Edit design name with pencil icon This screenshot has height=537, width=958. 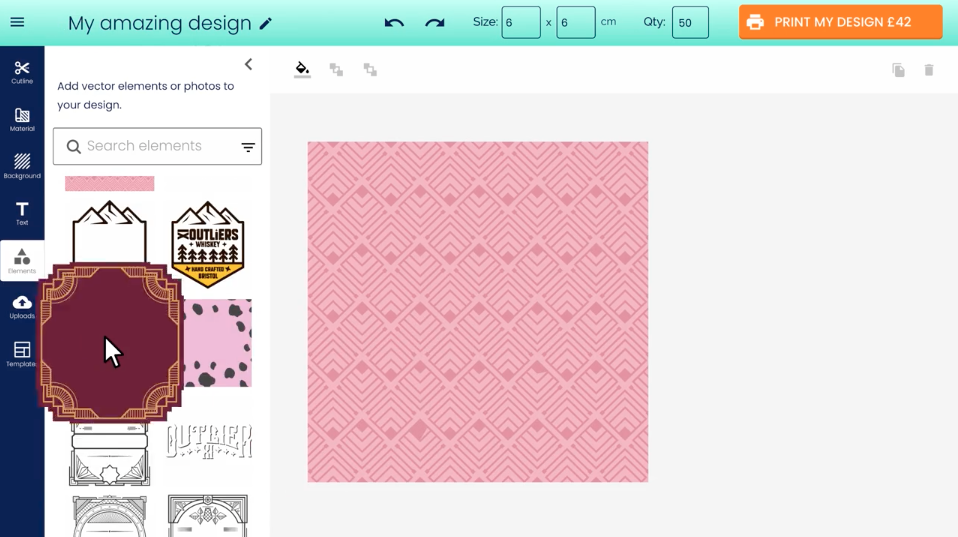click(266, 23)
